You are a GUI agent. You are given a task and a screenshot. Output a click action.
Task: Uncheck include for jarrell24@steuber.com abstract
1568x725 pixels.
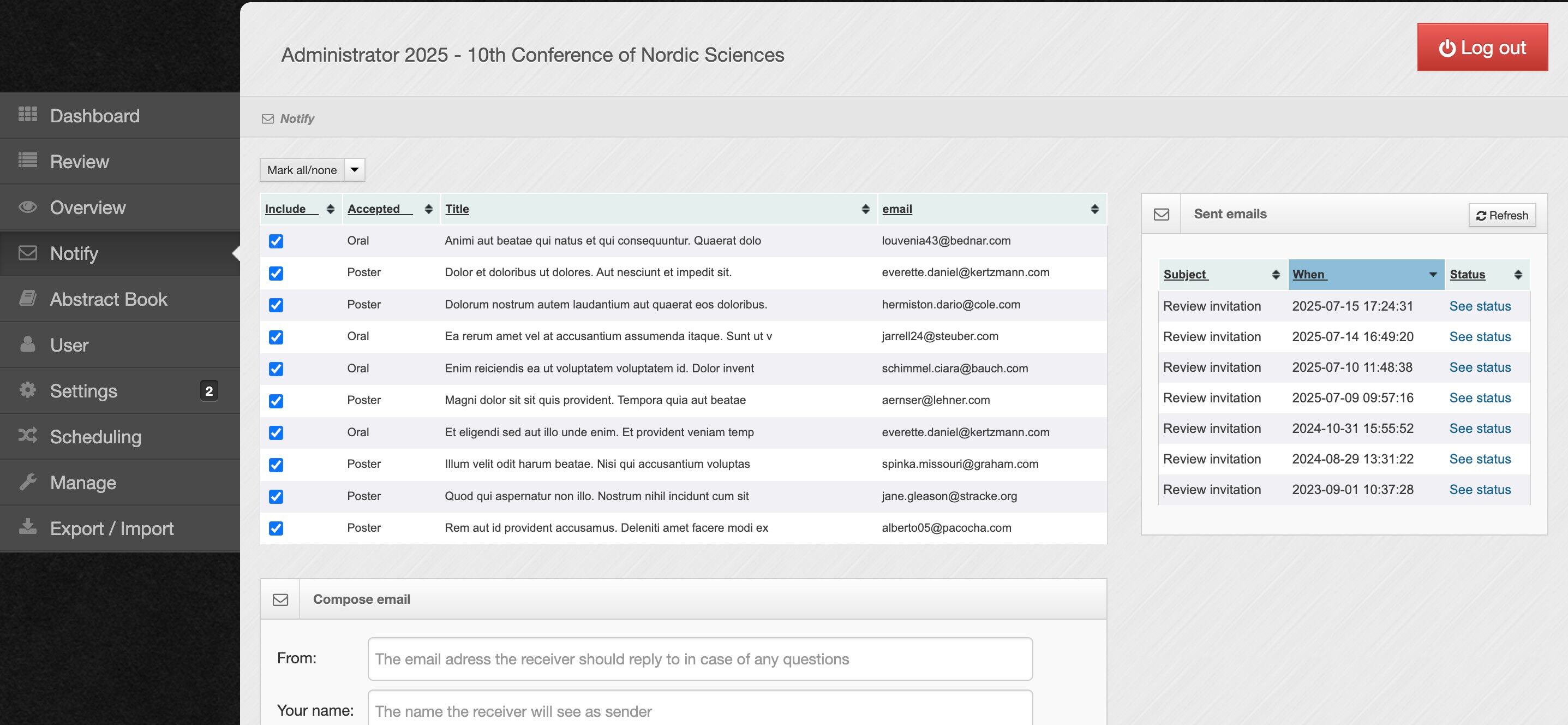276,337
